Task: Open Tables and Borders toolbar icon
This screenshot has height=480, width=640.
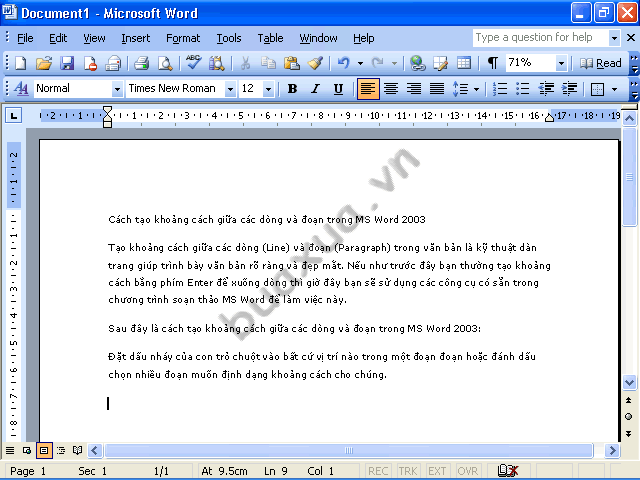Action: click(x=441, y=63)
